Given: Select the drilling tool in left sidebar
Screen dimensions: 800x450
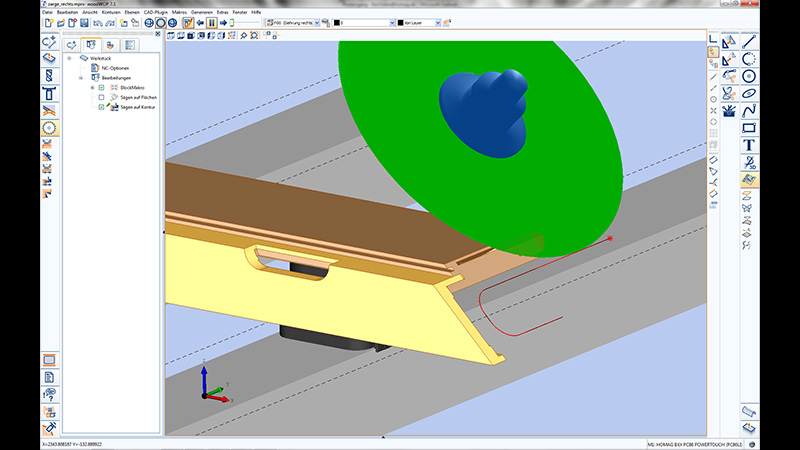Looking at the screenshot, I should (x=49, y=76).
